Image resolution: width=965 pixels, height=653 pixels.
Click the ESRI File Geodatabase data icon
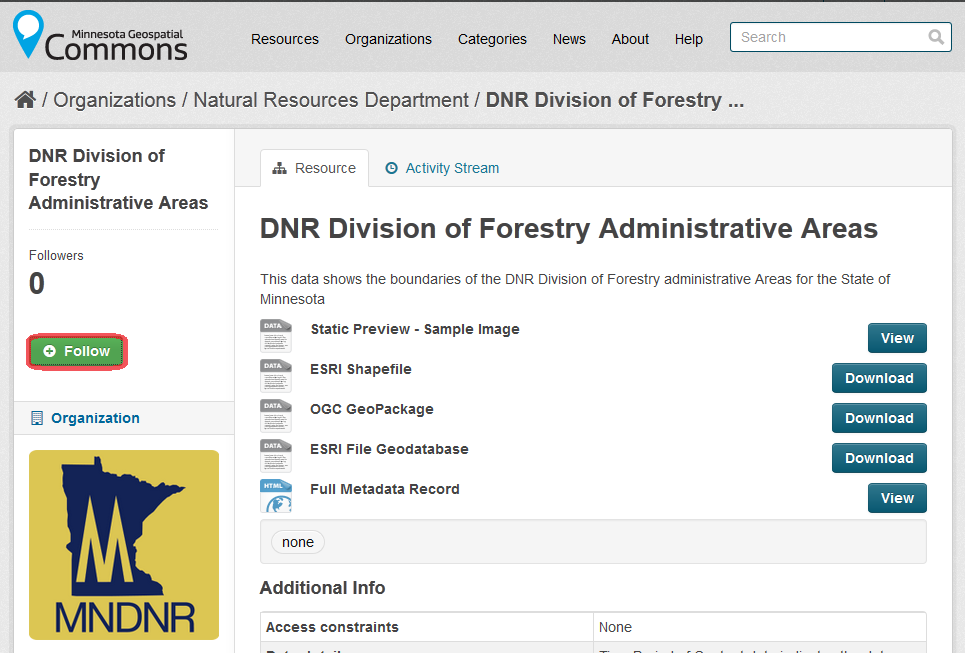[x=276, y=456]
